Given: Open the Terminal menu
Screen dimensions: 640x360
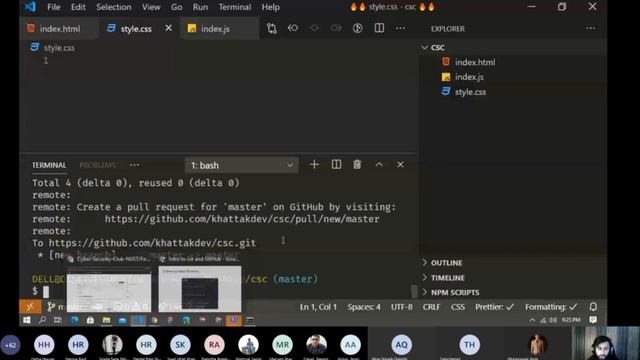Looking at the screenshot, I should coord(235,7).
